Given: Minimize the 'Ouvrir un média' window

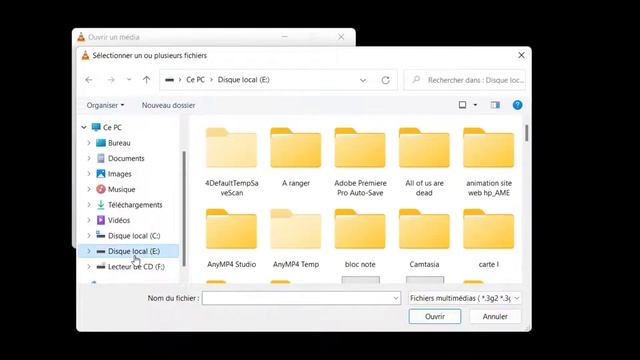Looking at the screenshot, I should pyautogui.click(x=285, y=37).
